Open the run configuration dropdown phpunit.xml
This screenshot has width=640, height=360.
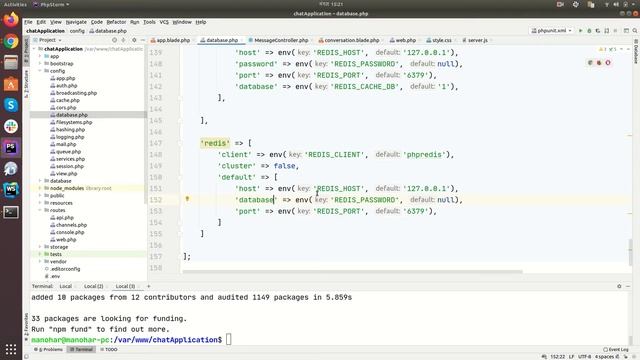pyautogui.click(x=552, y=31)
